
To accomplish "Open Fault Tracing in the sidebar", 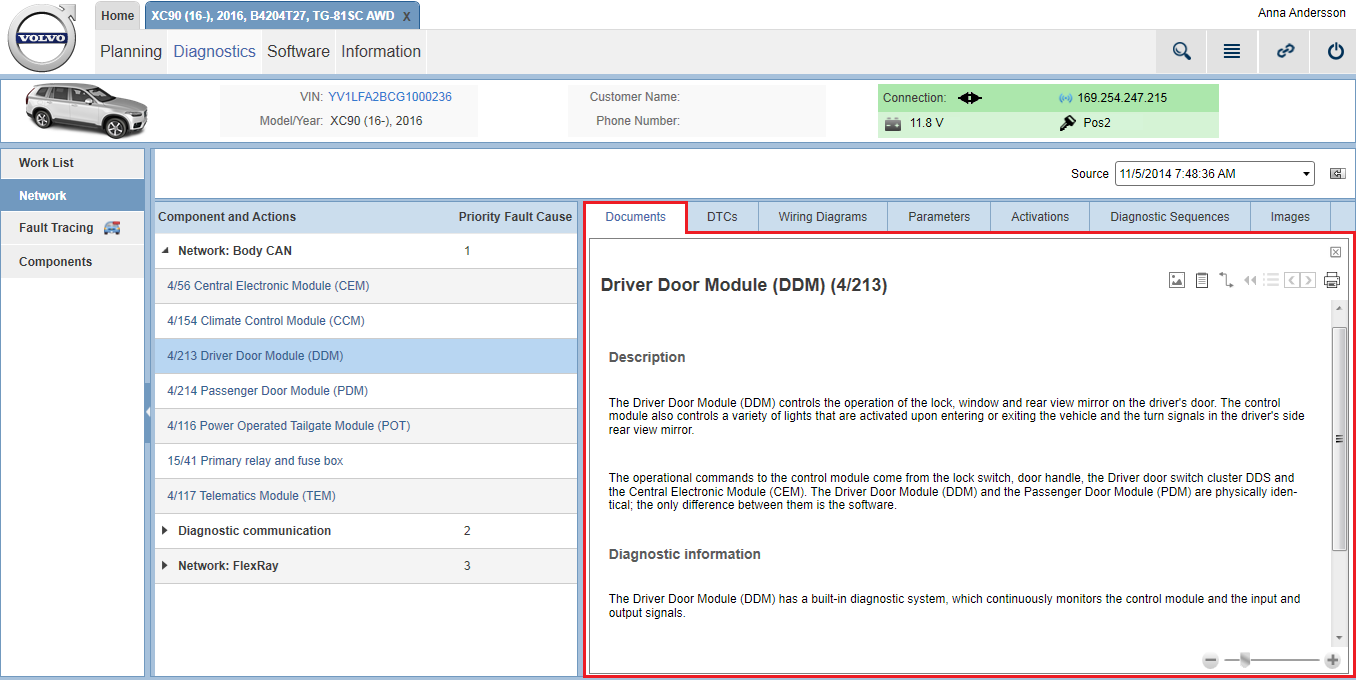I will (x=73, y=228).
